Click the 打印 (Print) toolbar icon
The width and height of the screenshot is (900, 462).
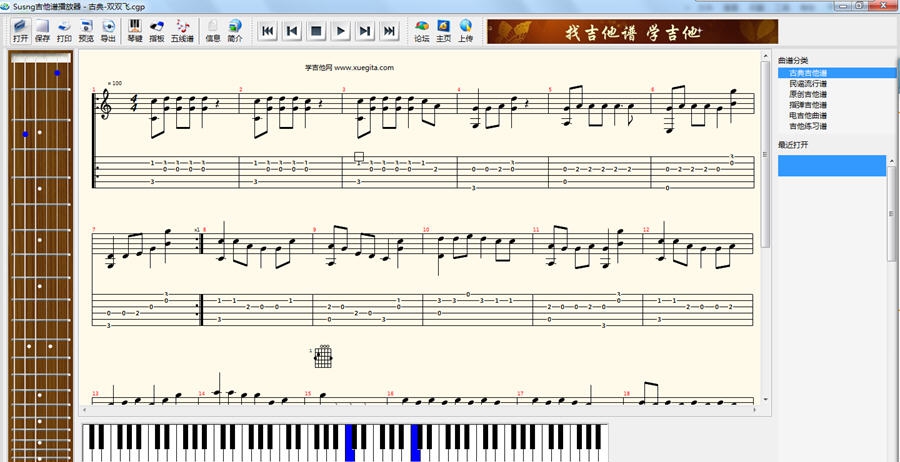[64, 31]
